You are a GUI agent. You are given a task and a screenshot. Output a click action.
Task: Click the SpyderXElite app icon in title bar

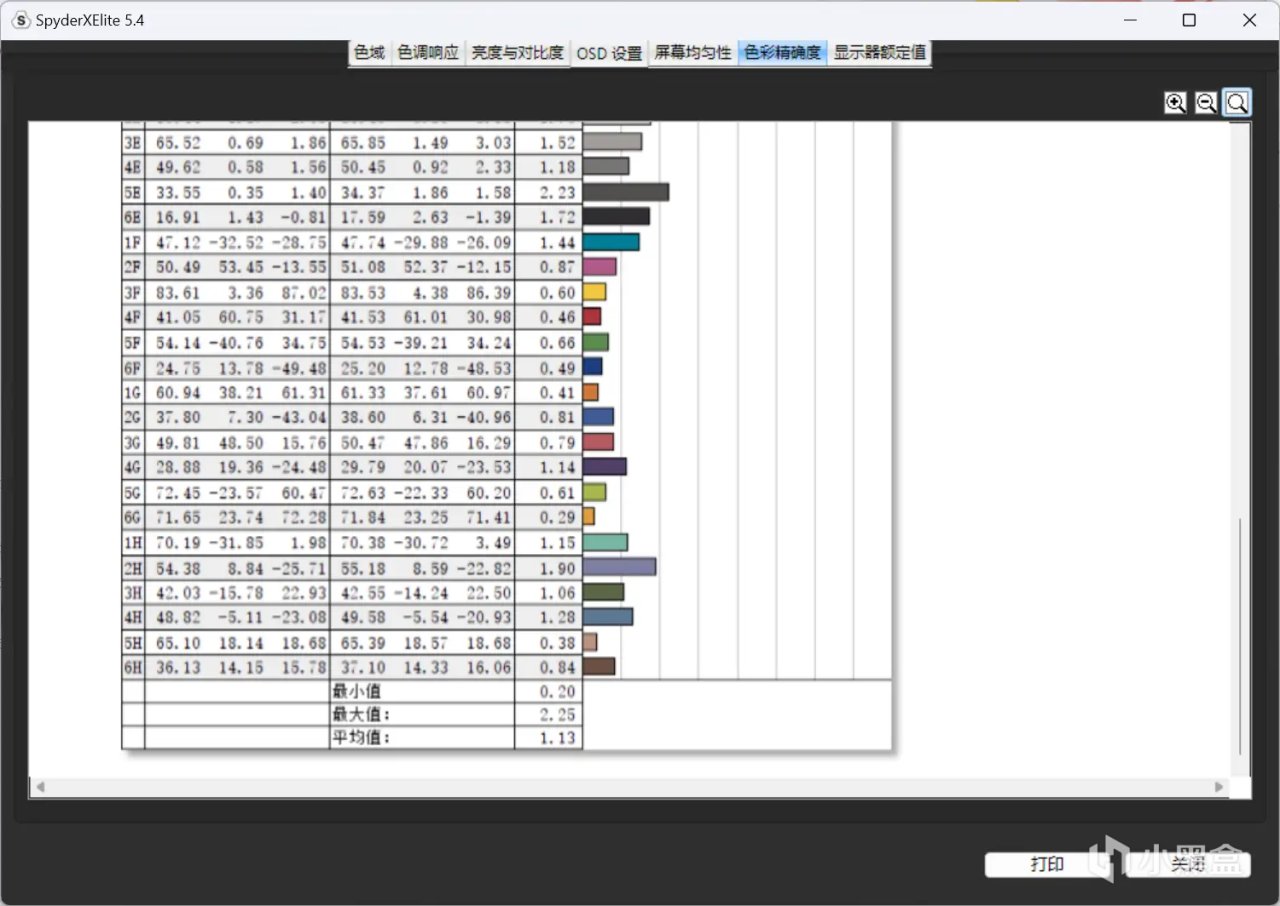tap(21, 20)
